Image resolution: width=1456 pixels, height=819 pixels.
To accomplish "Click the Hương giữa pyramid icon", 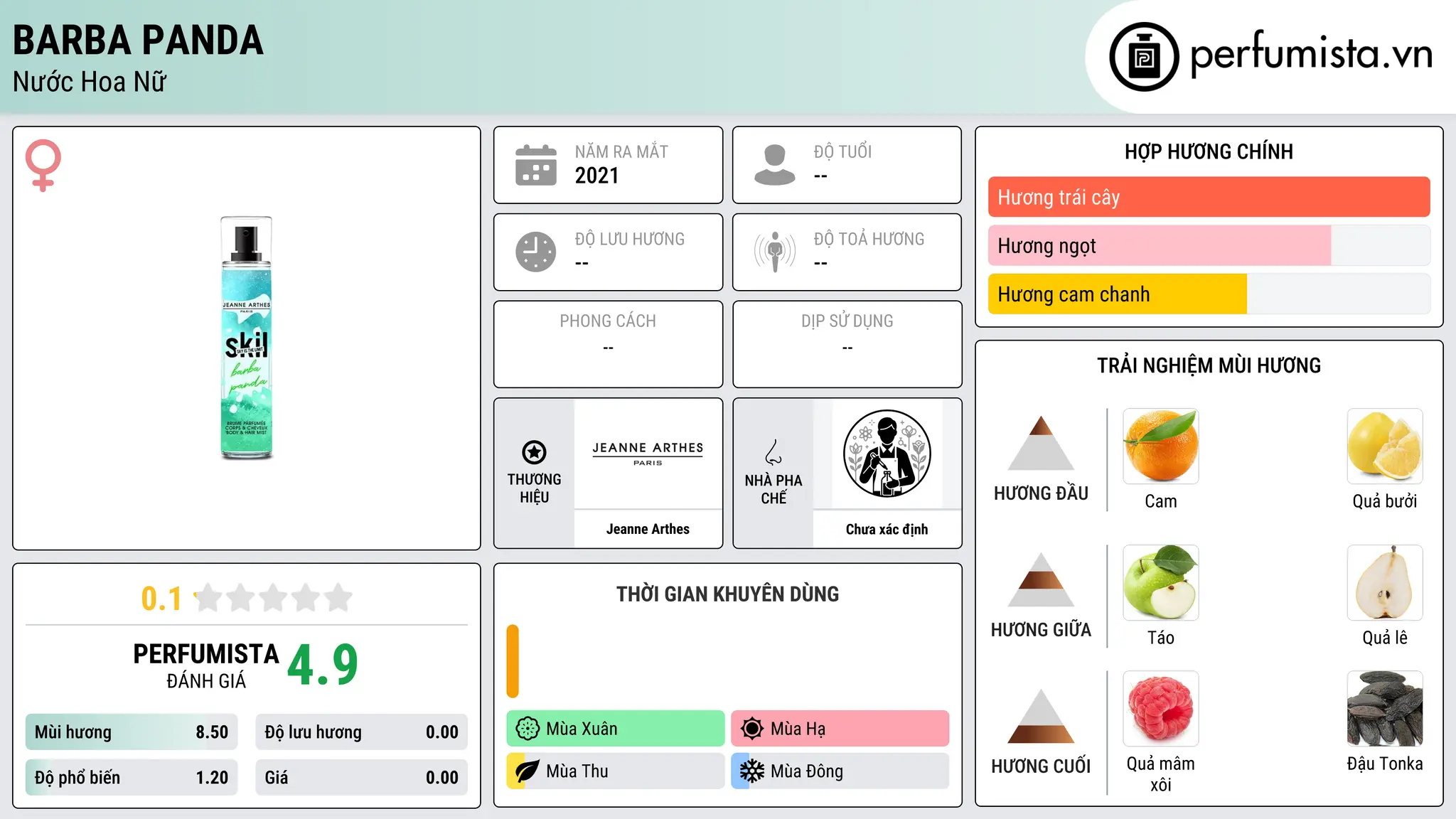I will tap(1041, 579).
